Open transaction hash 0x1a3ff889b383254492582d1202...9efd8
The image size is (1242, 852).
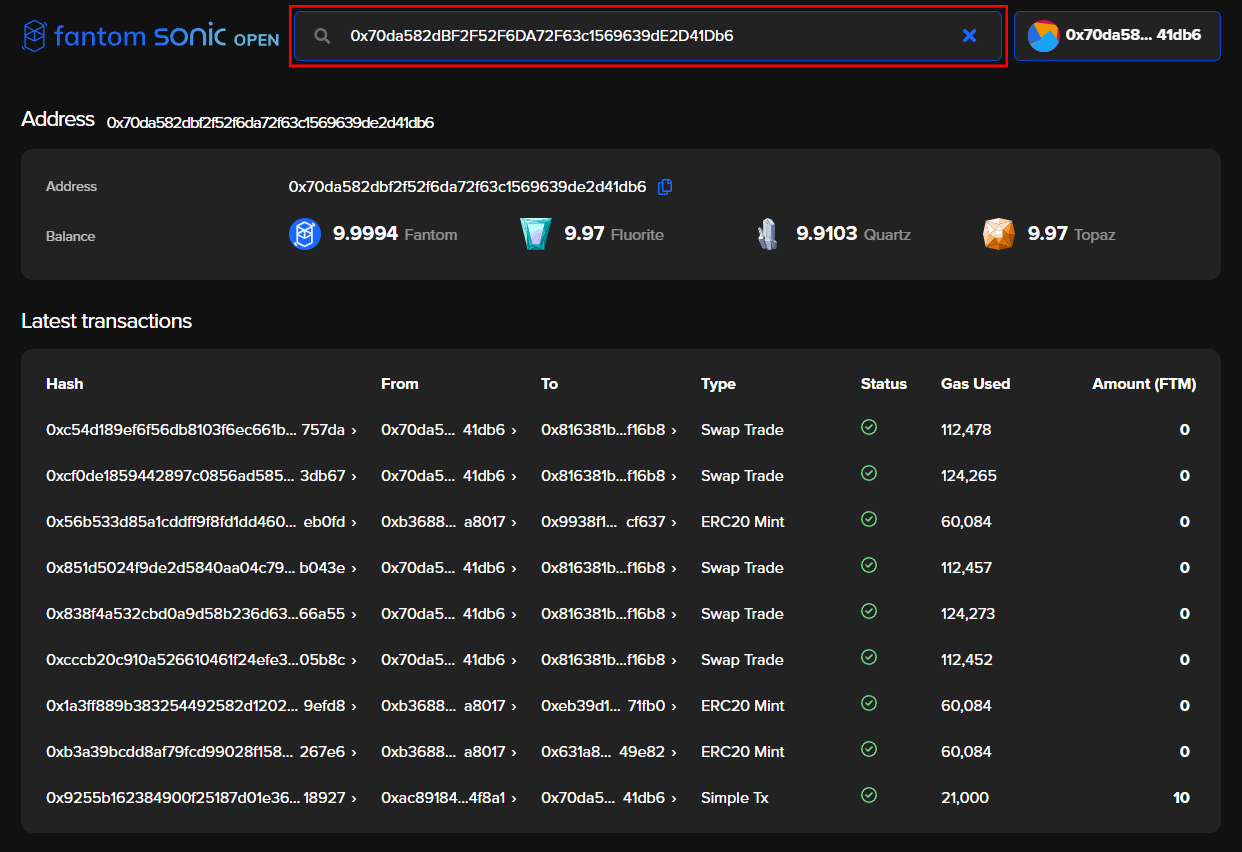pyautogui.click(x=201, y=706)
